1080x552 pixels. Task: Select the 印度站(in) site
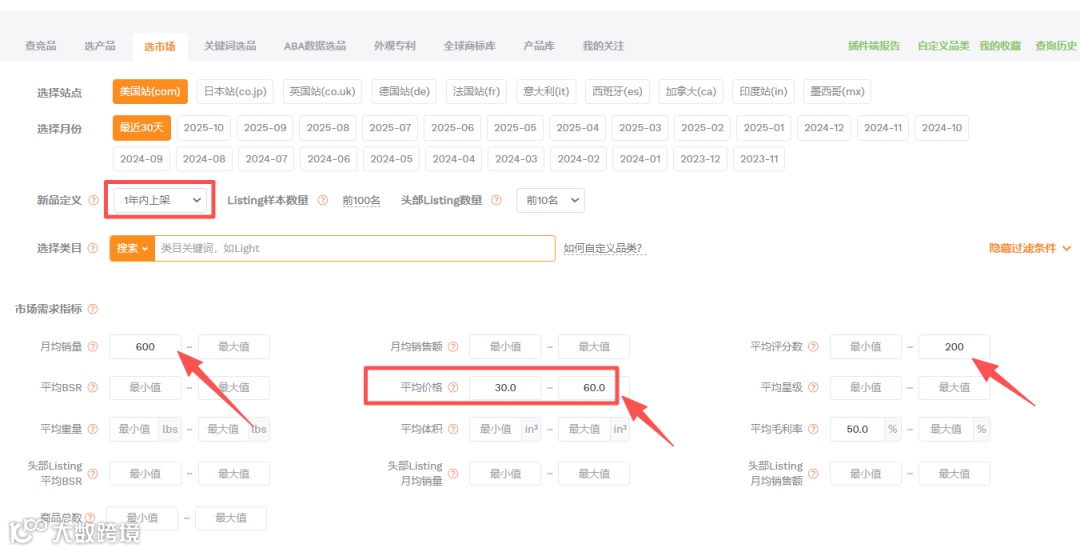click(x=763, y=91)
